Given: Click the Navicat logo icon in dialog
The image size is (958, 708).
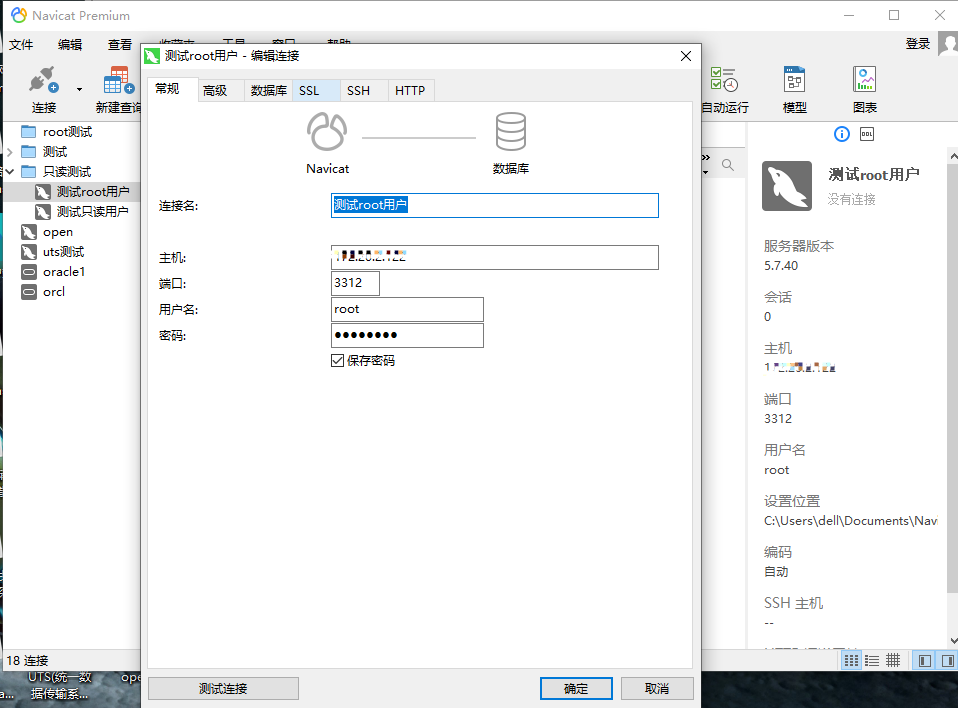Looking at the screenshot, I should pyautogui.click(x=327, y=131).
